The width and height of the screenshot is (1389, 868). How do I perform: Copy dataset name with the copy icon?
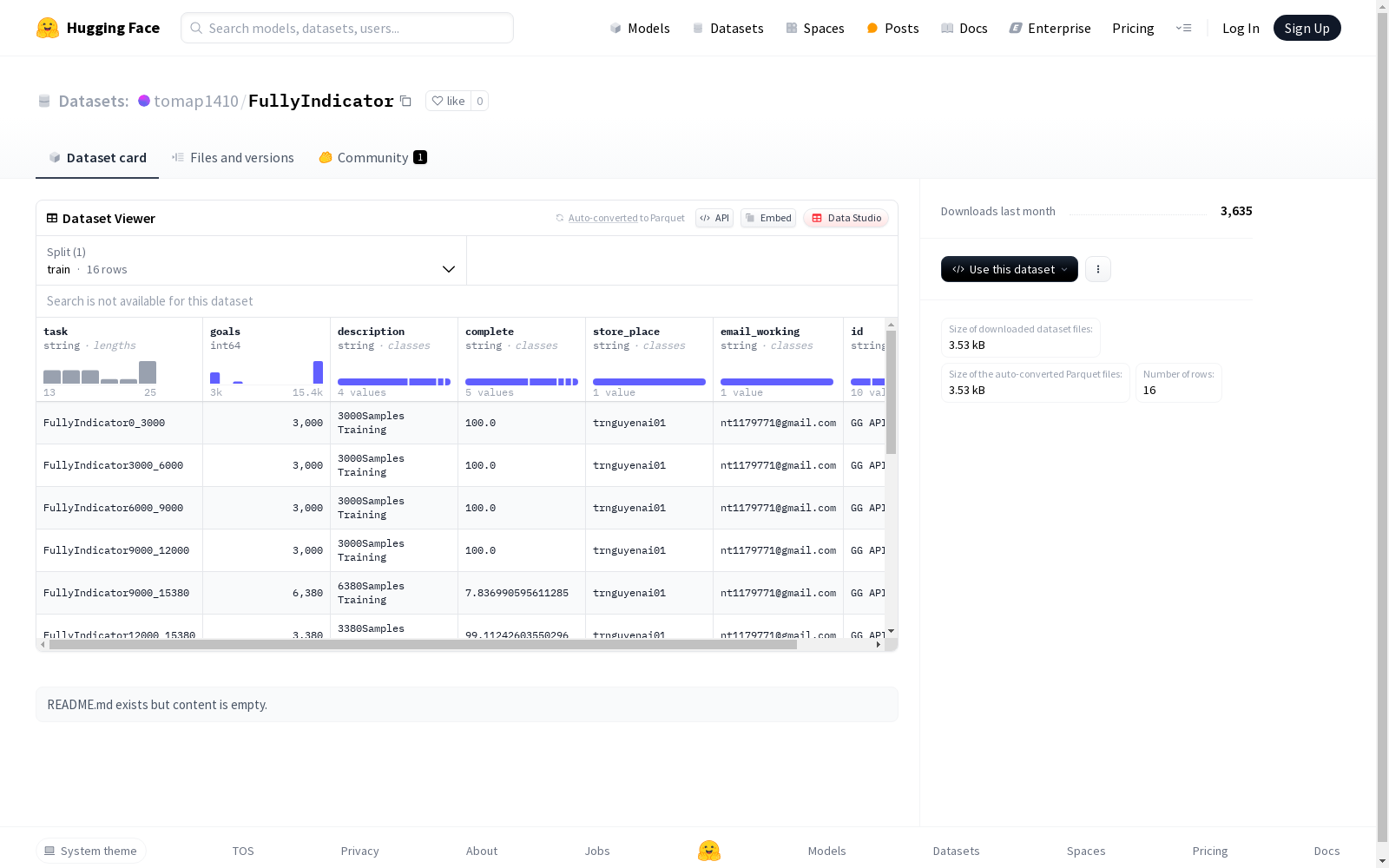point(405,101)
